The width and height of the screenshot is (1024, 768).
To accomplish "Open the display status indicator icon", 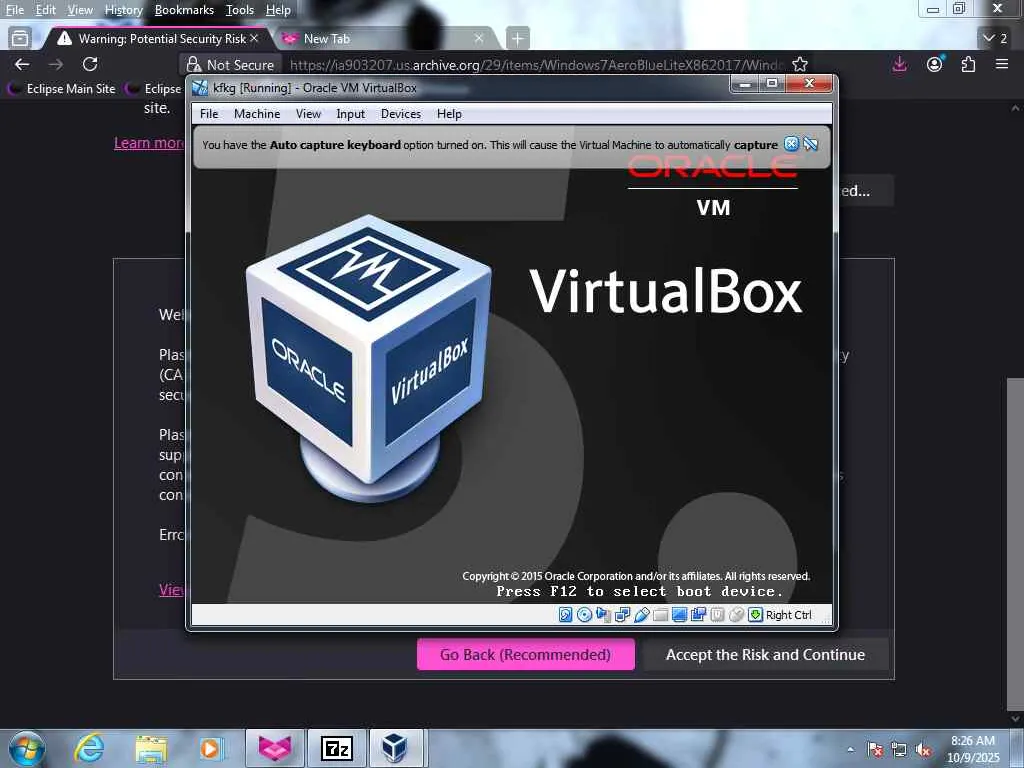I will tap(679, 615).
